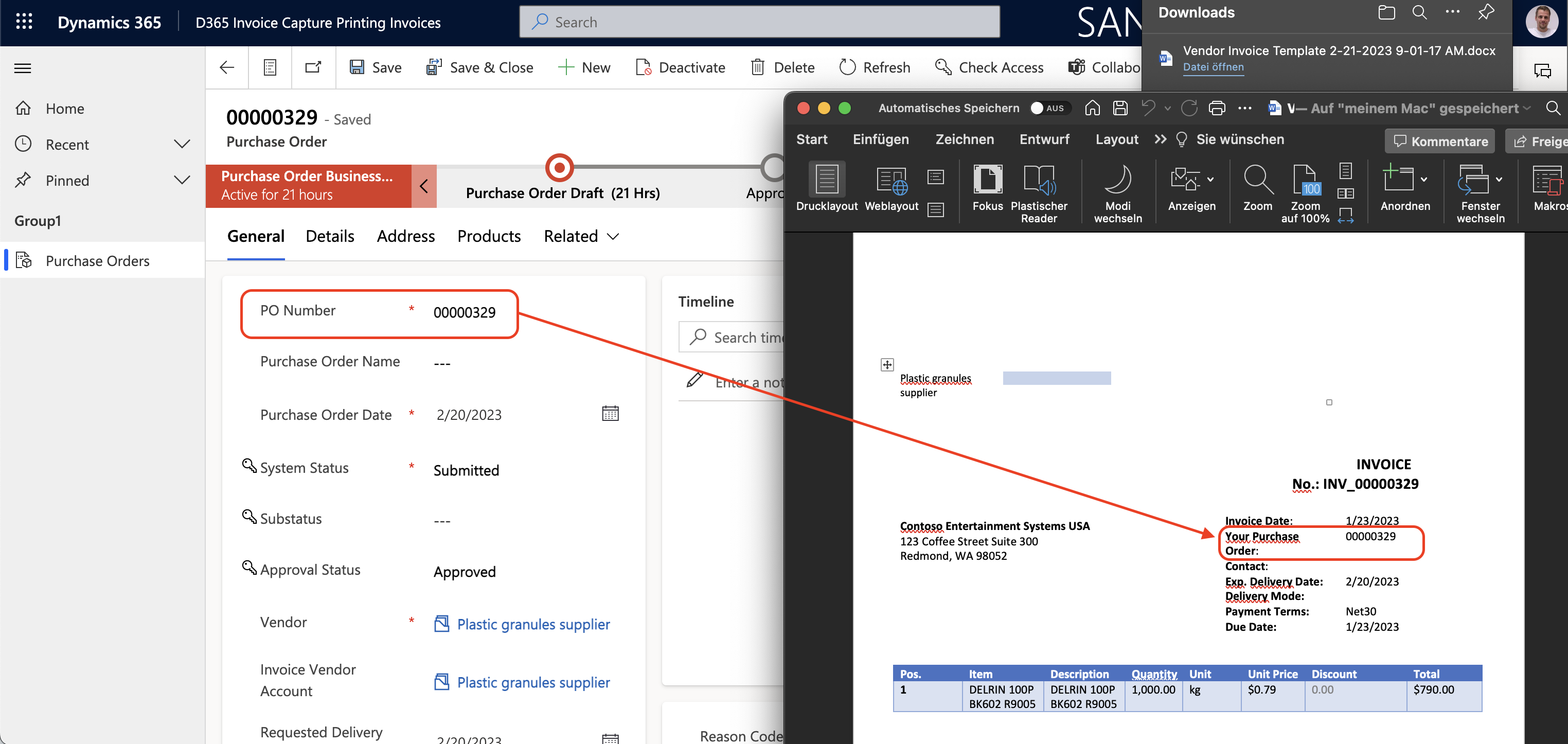Open Word Entwurf ribbon tab
Screen dimensions: 1568x744
tap(1044, 139)
